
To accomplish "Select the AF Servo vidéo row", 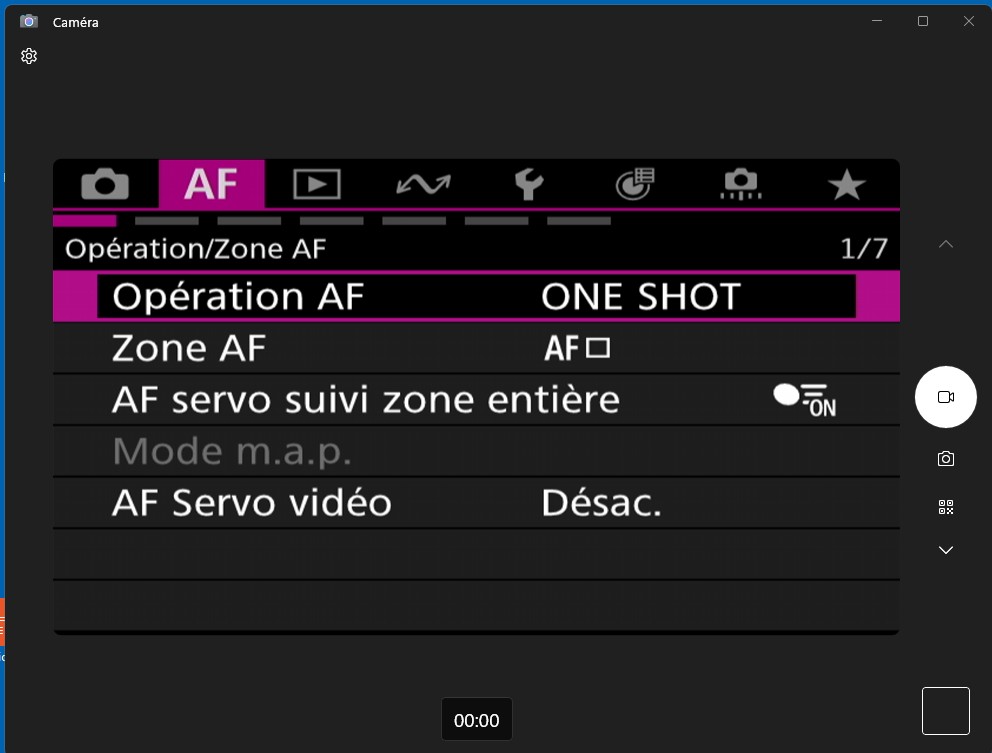I will pyautogui.click(x=476, y=503).
